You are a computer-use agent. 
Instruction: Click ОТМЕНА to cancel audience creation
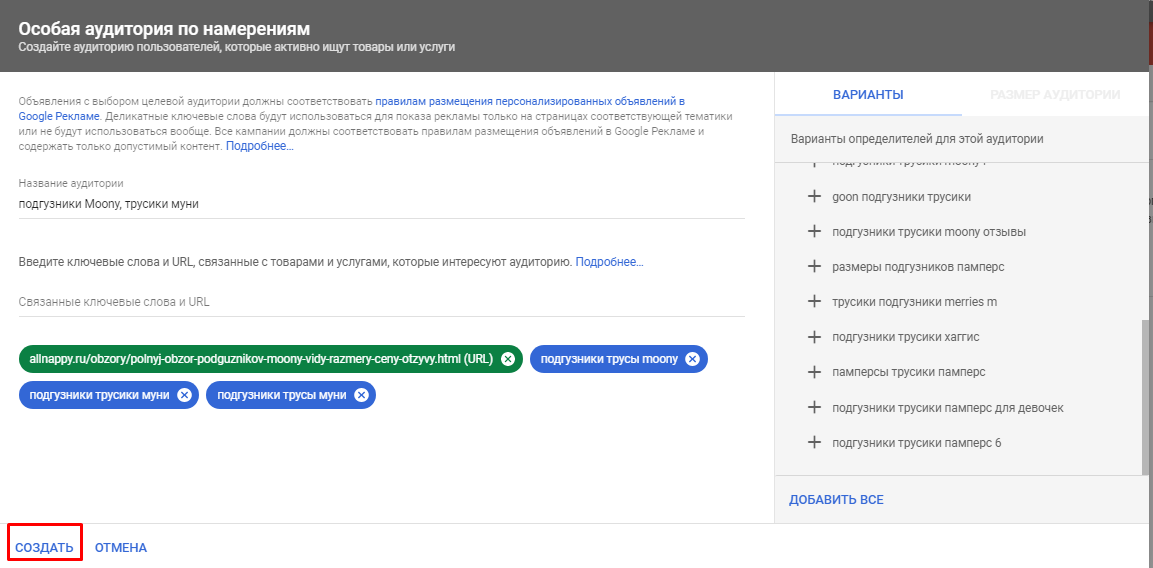tap(121, 548)
